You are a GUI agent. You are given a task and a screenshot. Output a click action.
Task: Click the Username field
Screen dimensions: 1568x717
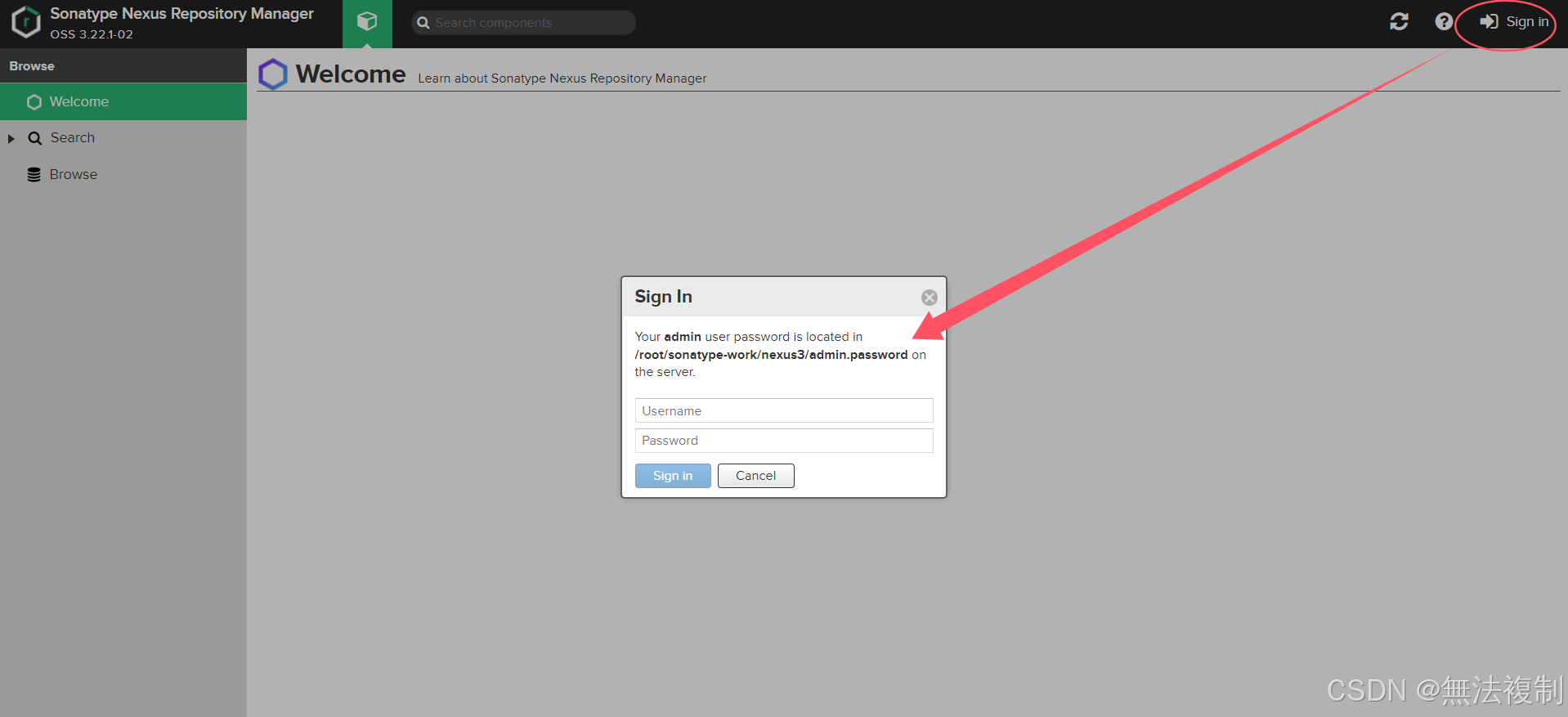(783, 410)
